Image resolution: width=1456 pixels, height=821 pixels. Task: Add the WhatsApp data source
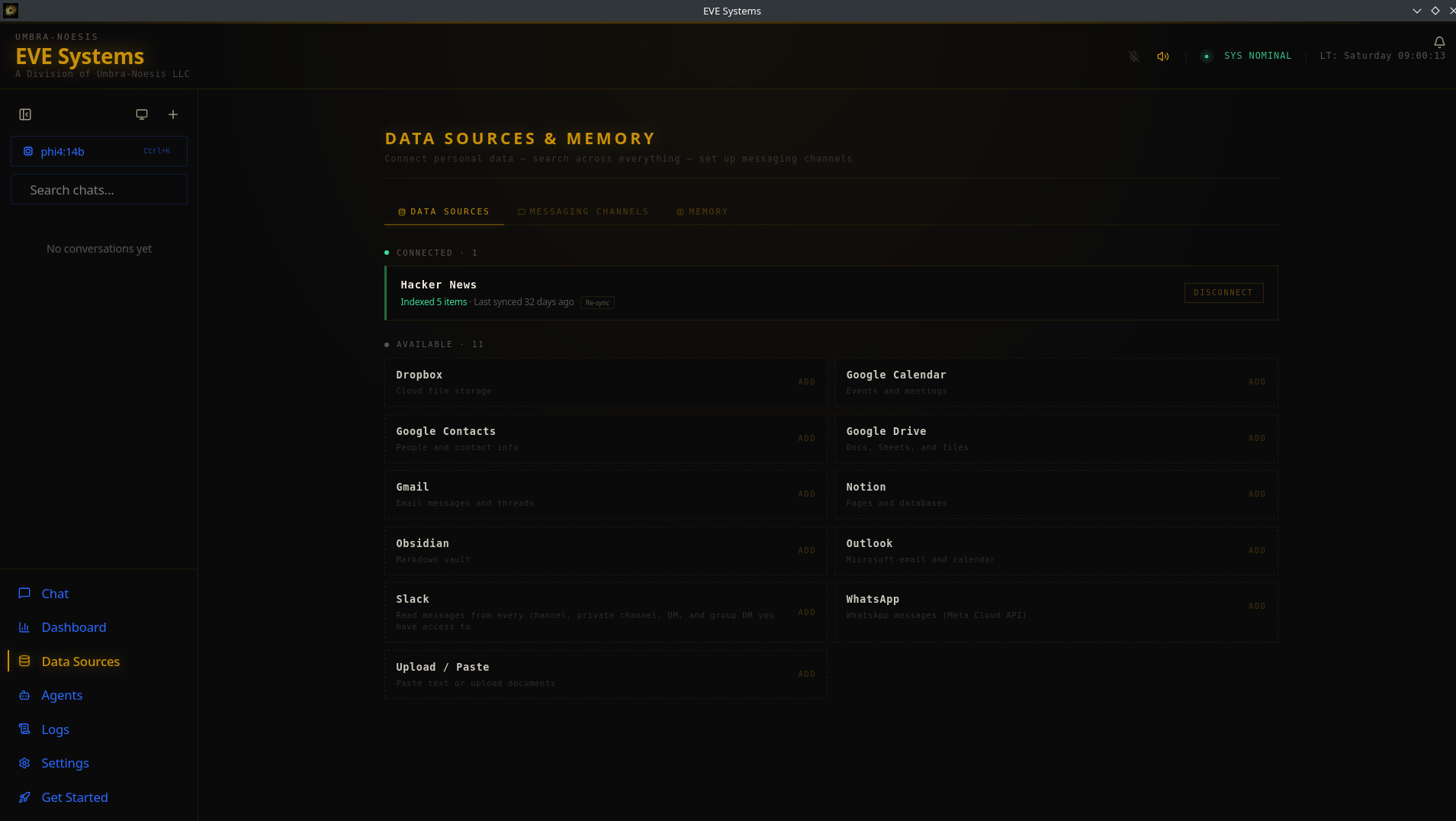[1257, 606]
